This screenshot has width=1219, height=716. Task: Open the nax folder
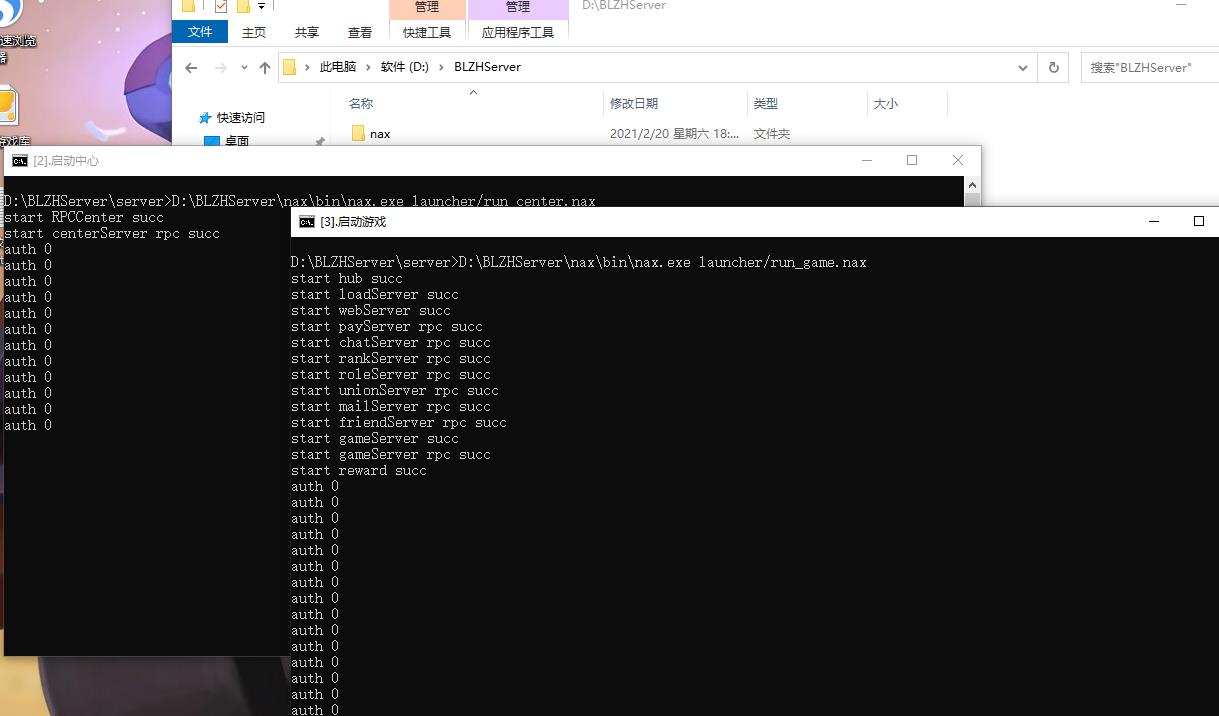[379, 134]
